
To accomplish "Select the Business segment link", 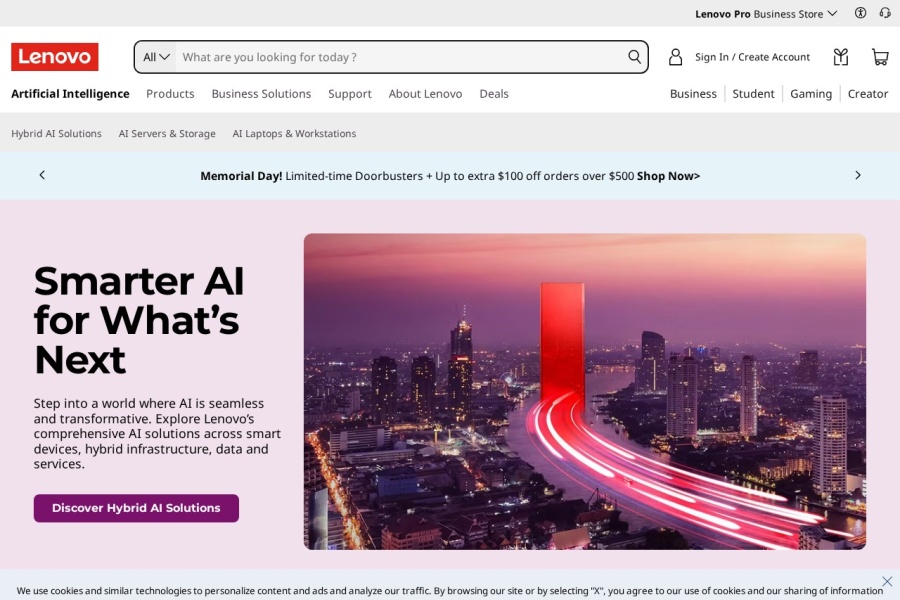I will [x=693, y=94].
